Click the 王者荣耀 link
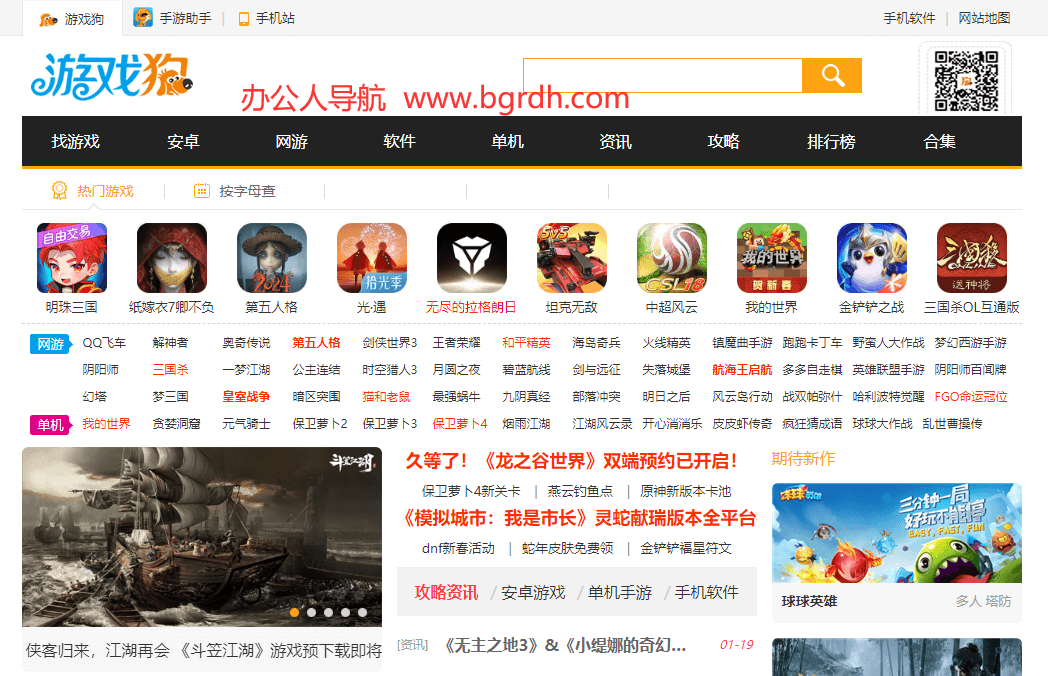Viewport: 1048px width, 676px height. tap(456, 343)
